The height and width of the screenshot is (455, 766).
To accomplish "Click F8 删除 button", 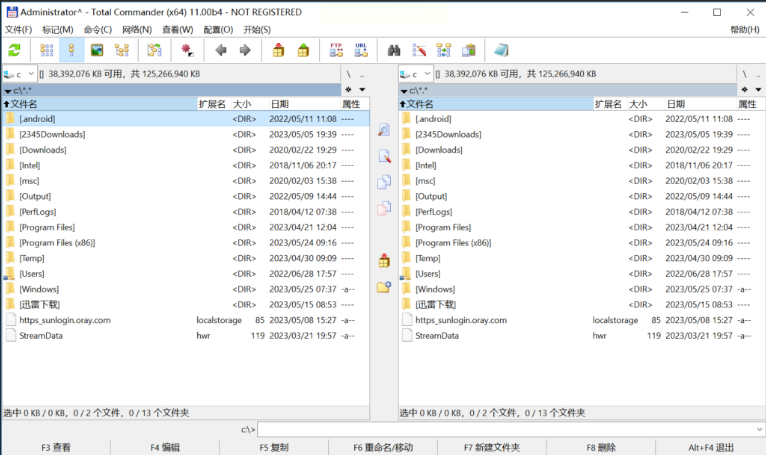I will [x=601, y=447].
